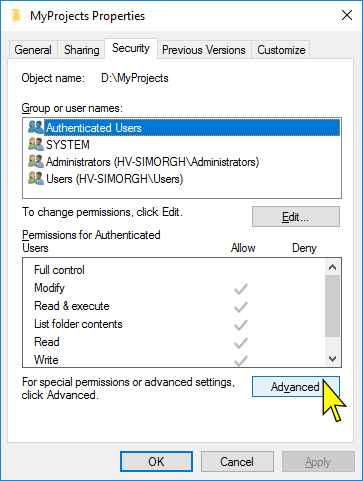The image size is (363, 481).
Task: Open the Customize tab
Action: pos(281,50)
